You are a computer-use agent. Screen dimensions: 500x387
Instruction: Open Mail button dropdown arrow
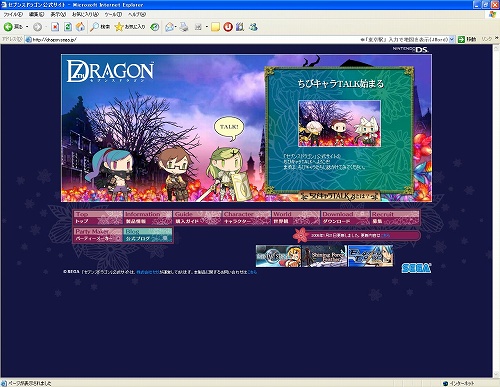click(176, 27)
